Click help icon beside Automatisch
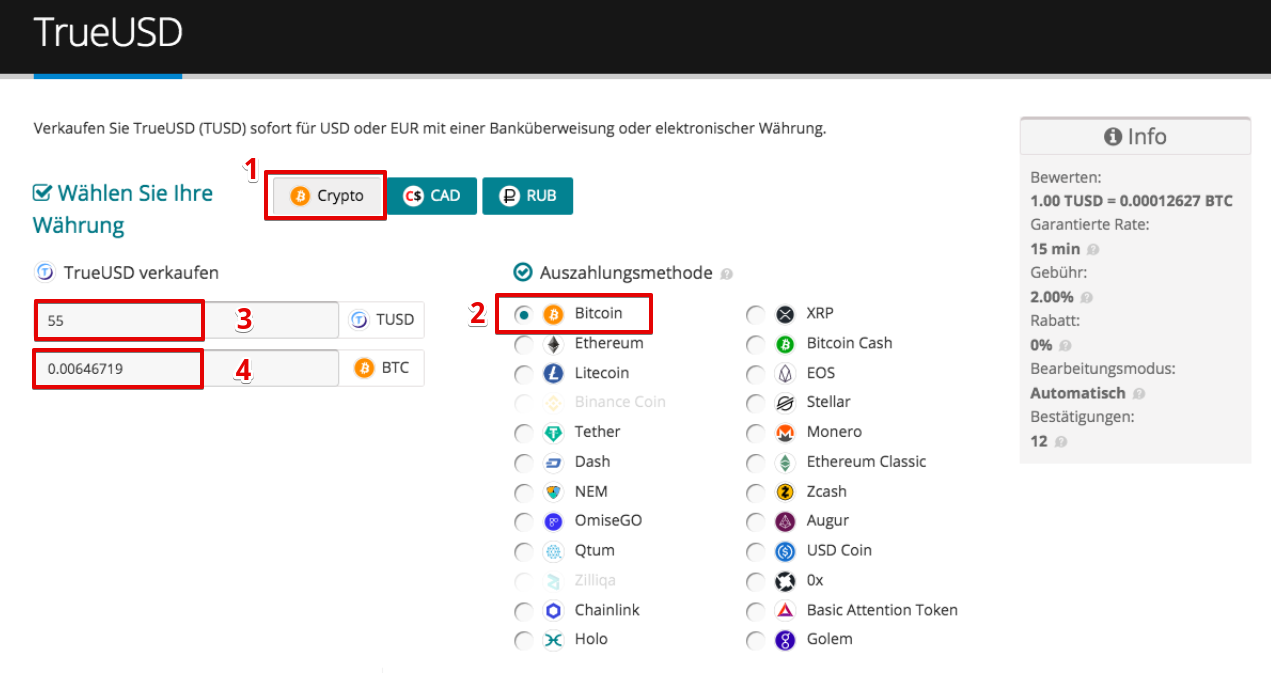The height and width of the screenshot is (673, 1271). (x=1139, y=394)
